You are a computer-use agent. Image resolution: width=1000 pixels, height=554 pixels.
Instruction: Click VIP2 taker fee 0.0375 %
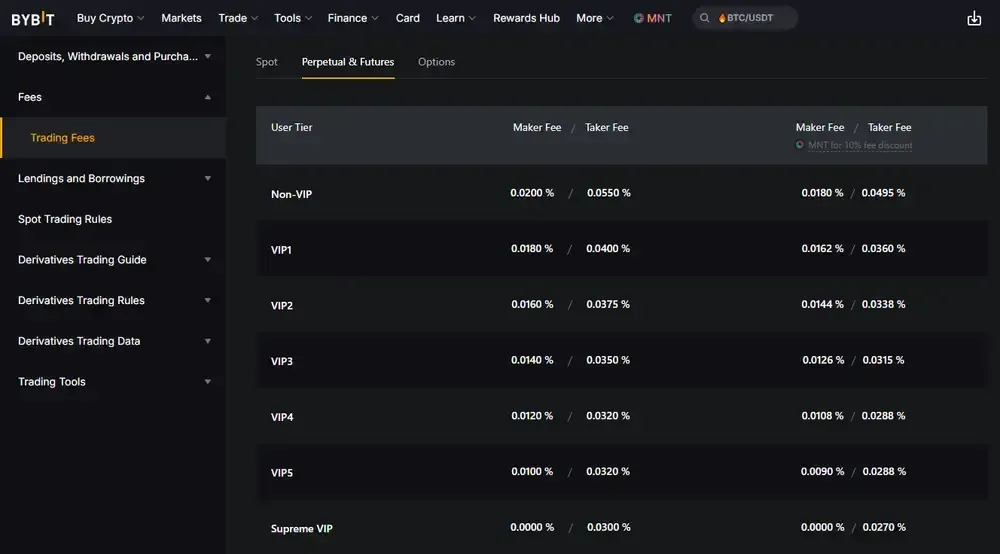608,304
